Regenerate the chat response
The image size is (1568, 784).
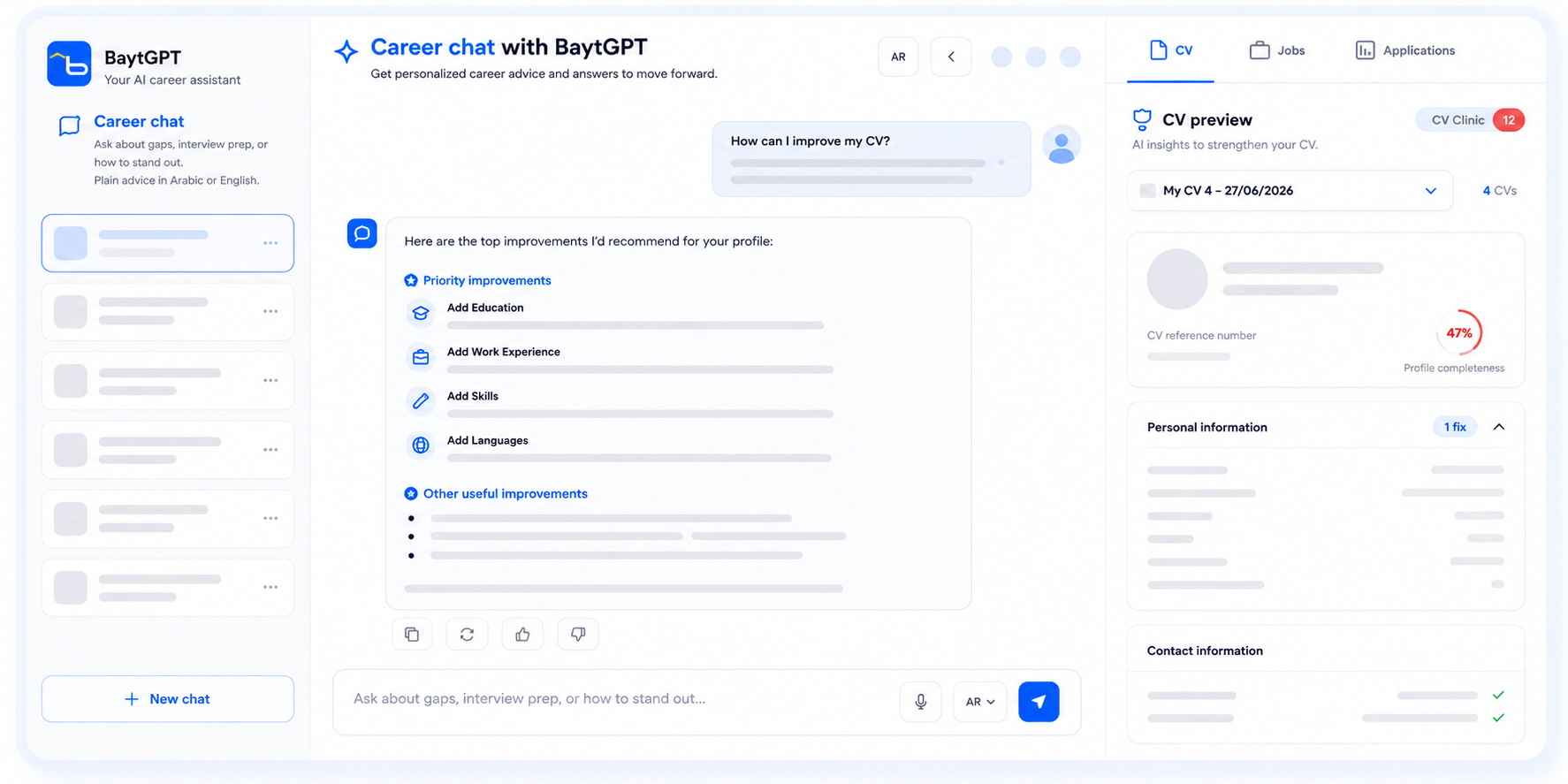(x=467, y=634)
